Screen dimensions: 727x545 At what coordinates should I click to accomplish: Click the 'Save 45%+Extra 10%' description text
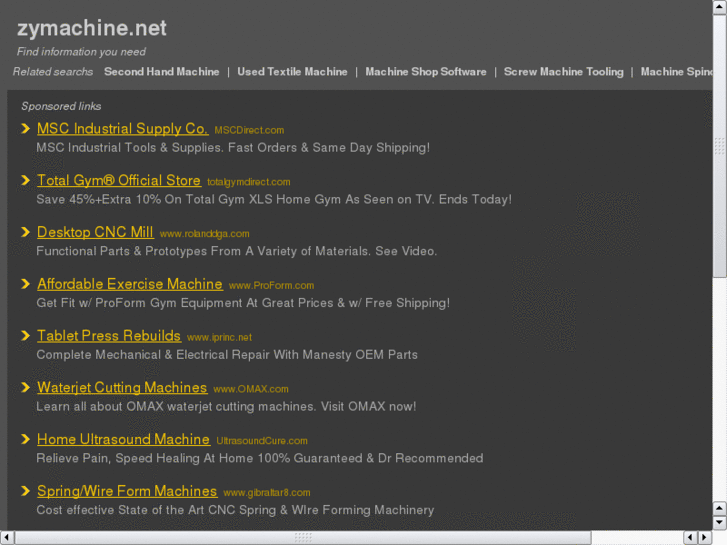[274, 199]
